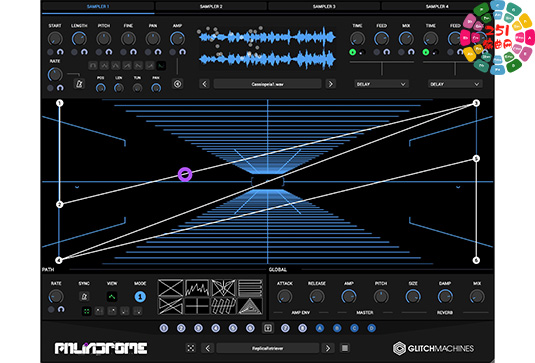Click the purple cursor ring on the path
535x363 pixels.
tap(185, 174)
